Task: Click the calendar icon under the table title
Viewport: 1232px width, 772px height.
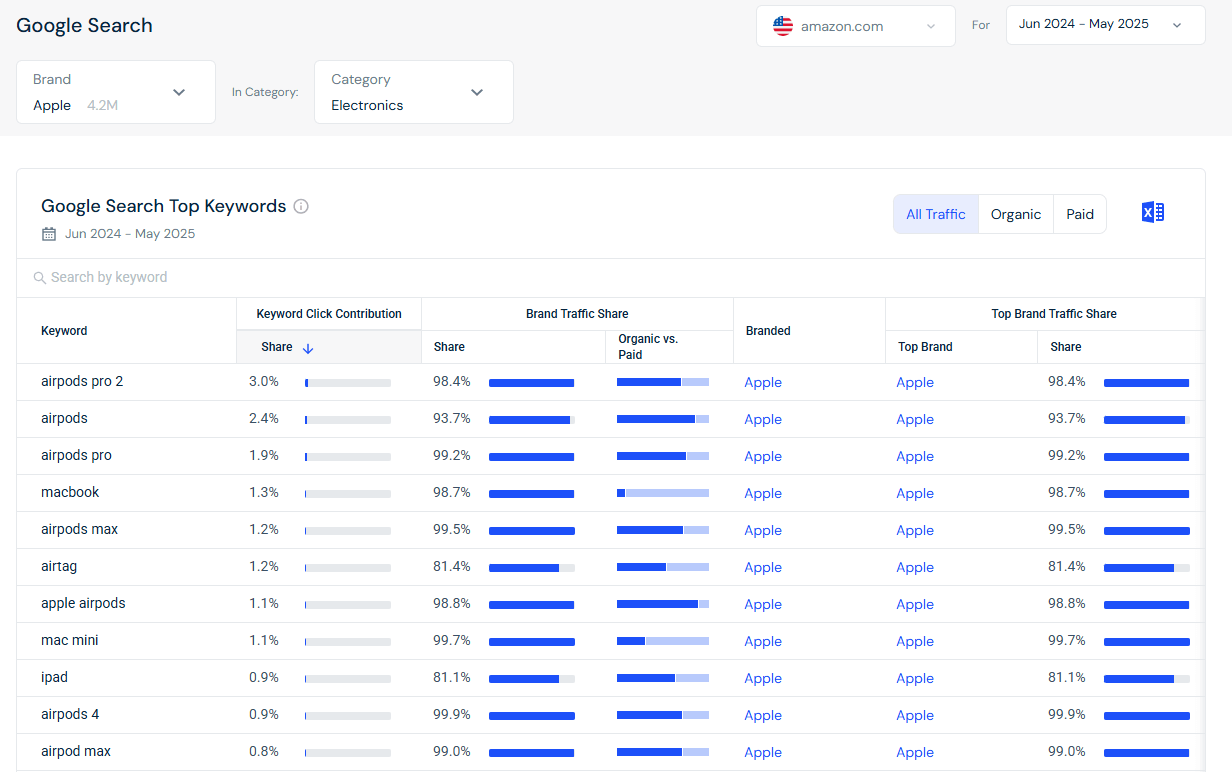Action: coord(49,234)
